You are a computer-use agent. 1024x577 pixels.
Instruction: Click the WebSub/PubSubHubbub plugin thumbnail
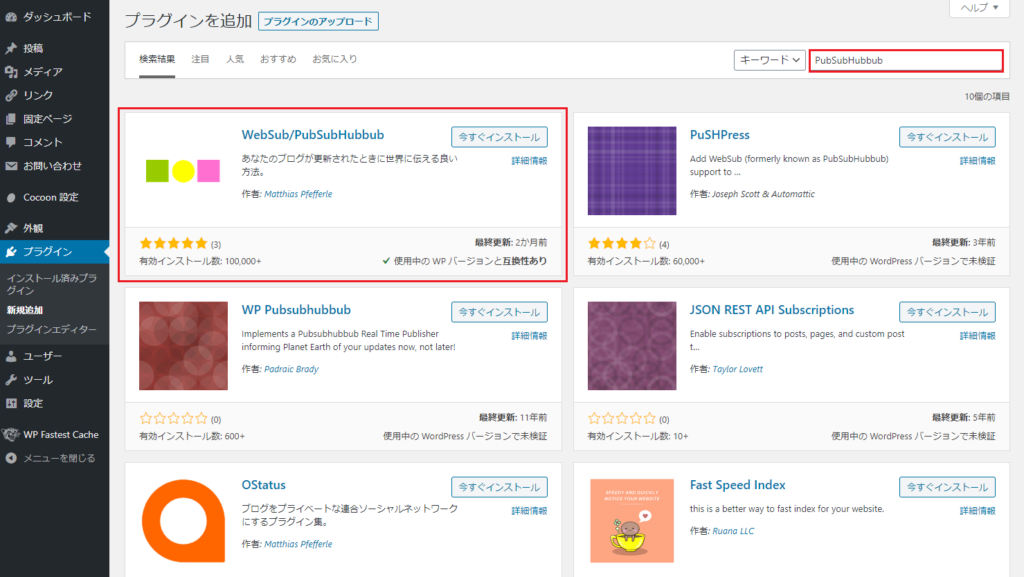pos(183,171)
